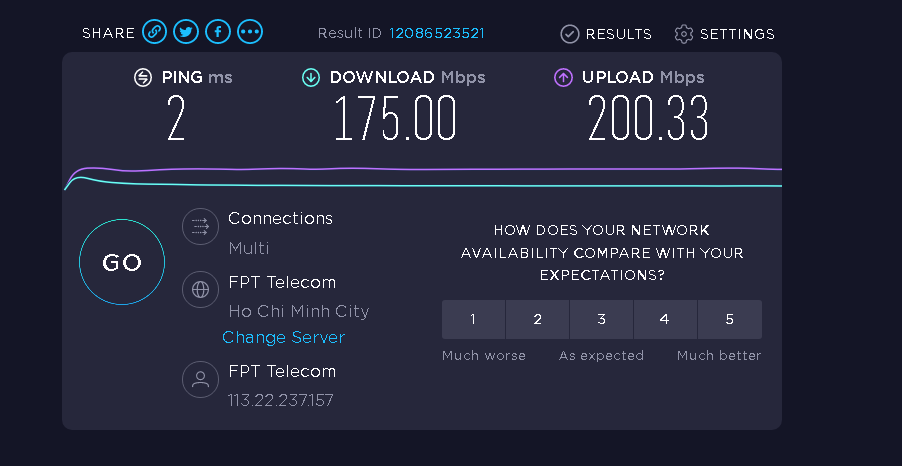This screenshot has height=466, width=902.
Task: Open Settings with gear icon
Action: click(x=724, y=34)
